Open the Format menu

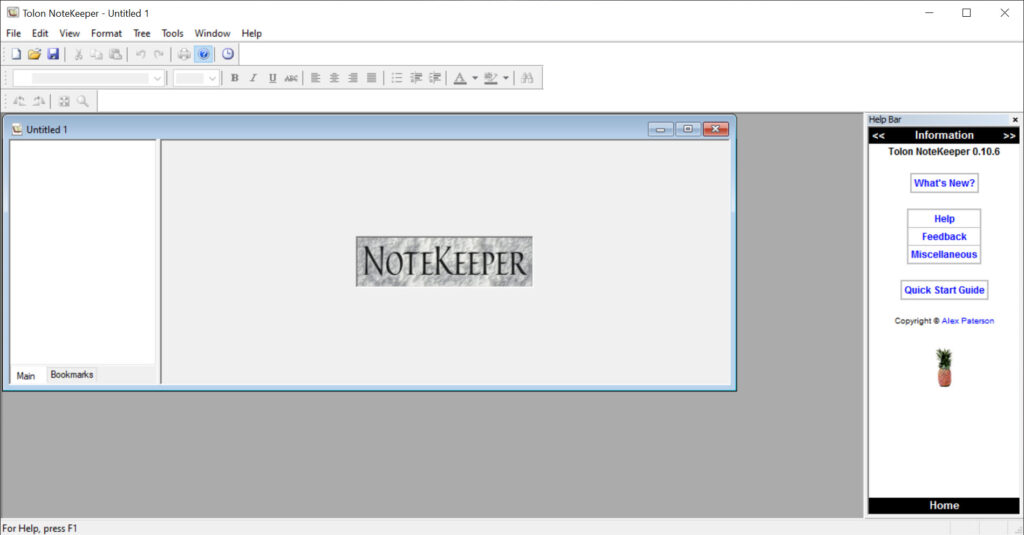(106, 33)
